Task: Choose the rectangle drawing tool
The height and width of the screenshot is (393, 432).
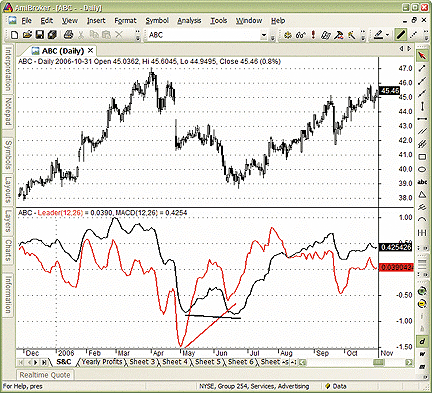Action: click(422, 157)
